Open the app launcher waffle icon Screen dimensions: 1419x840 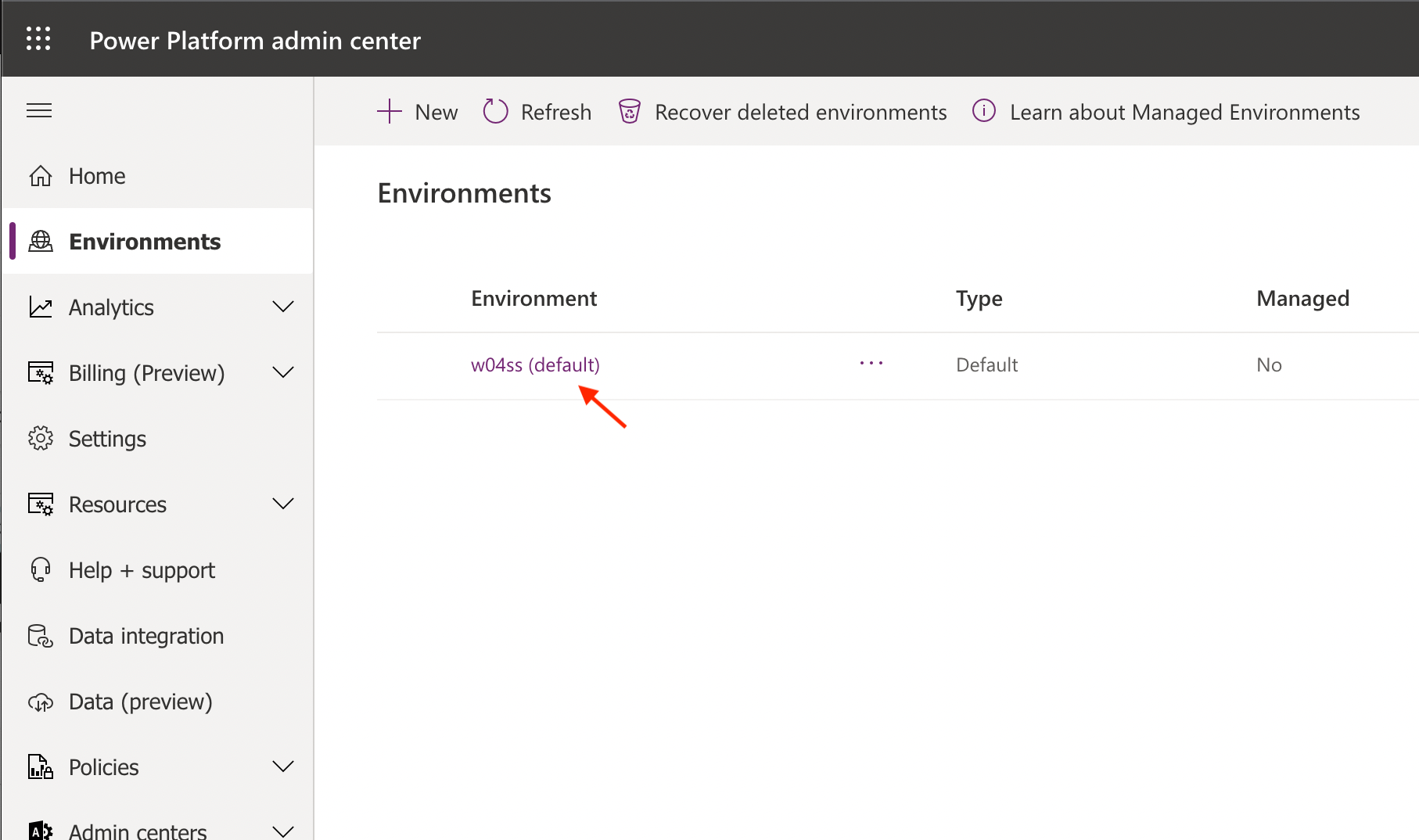[x=38, y=38]
